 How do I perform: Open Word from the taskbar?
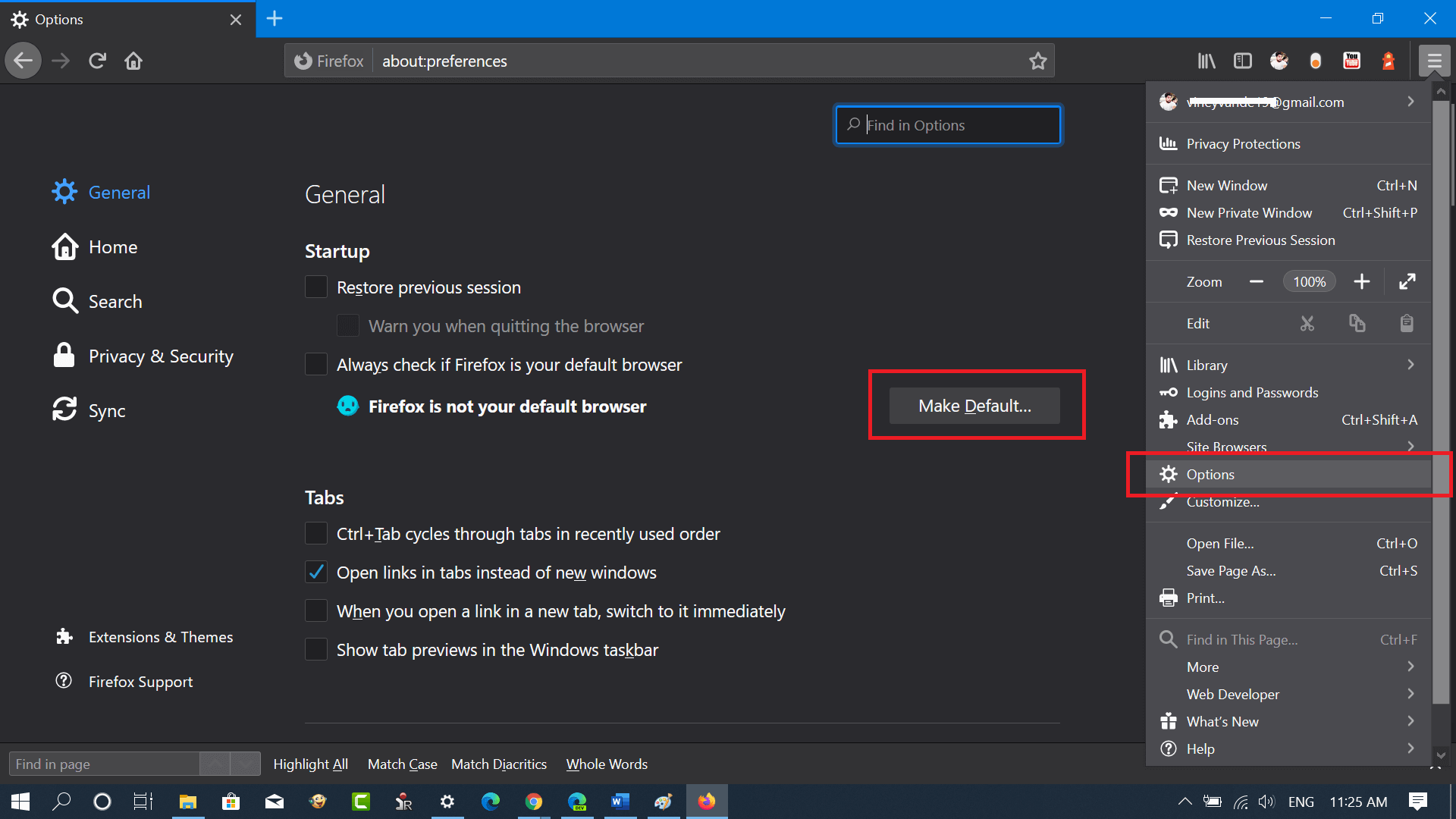click(x=620, y=802)
